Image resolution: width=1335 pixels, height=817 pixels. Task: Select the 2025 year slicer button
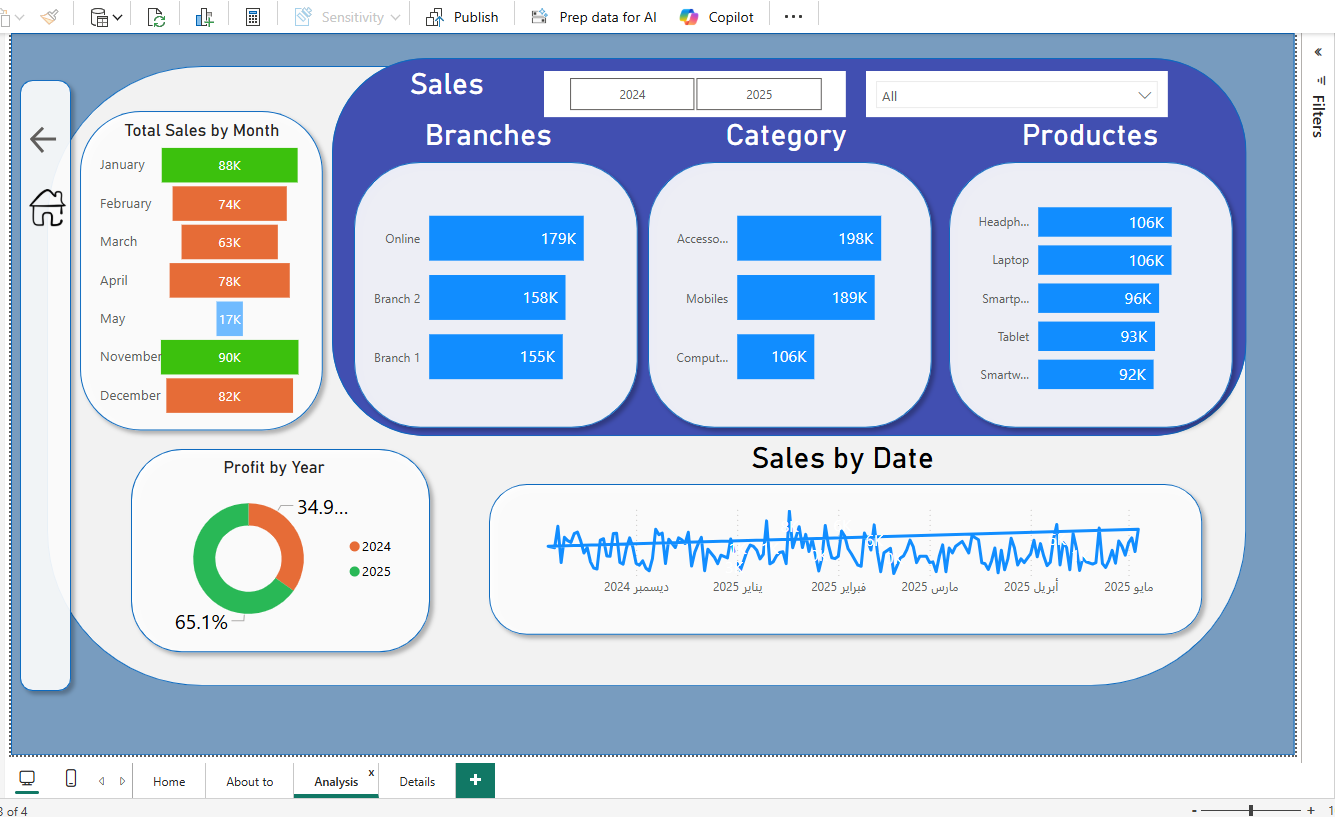tap(759, 95)
